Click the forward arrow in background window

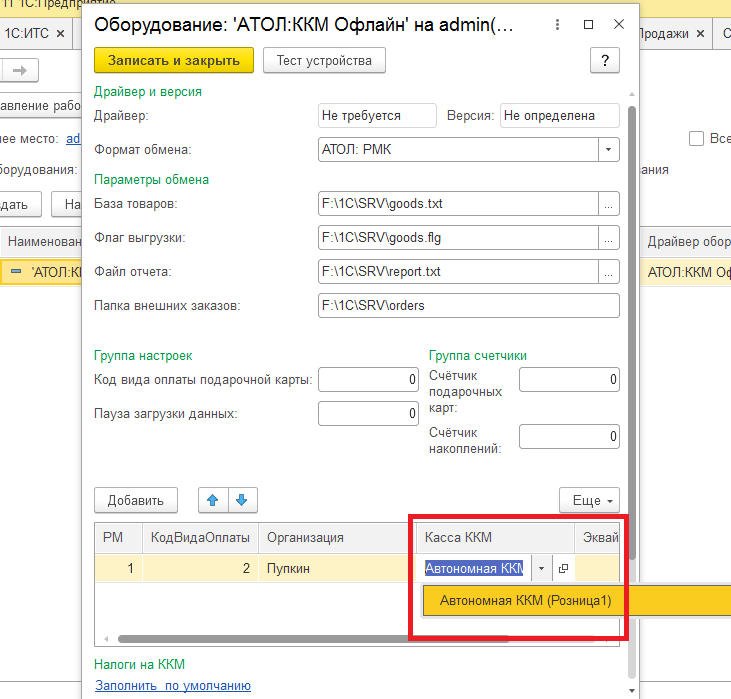pyautogui.click(x=20, y=70)
